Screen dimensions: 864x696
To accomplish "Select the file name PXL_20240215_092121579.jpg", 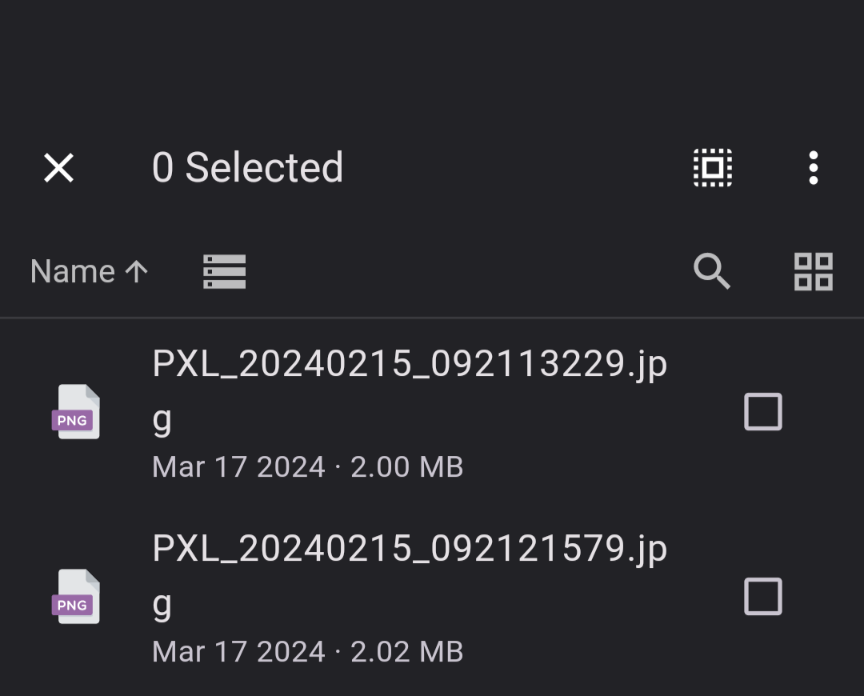I will [409, 576].
